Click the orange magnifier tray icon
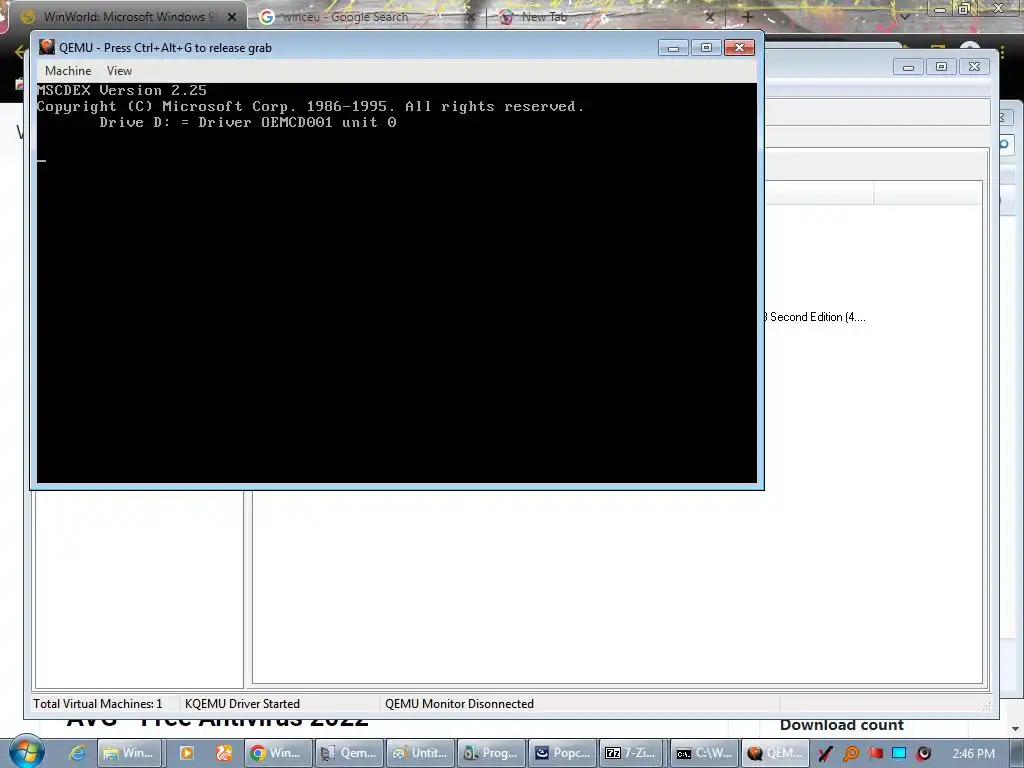 pos(850,754)
